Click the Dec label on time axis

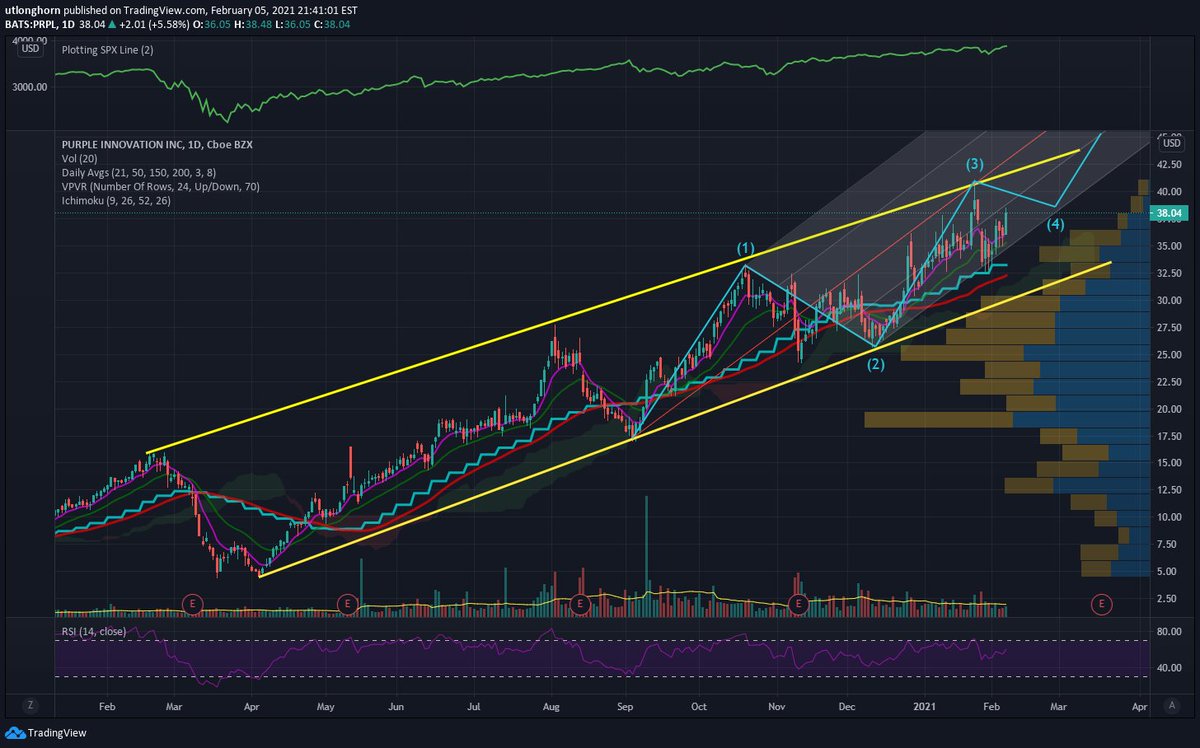coord(846,704)
